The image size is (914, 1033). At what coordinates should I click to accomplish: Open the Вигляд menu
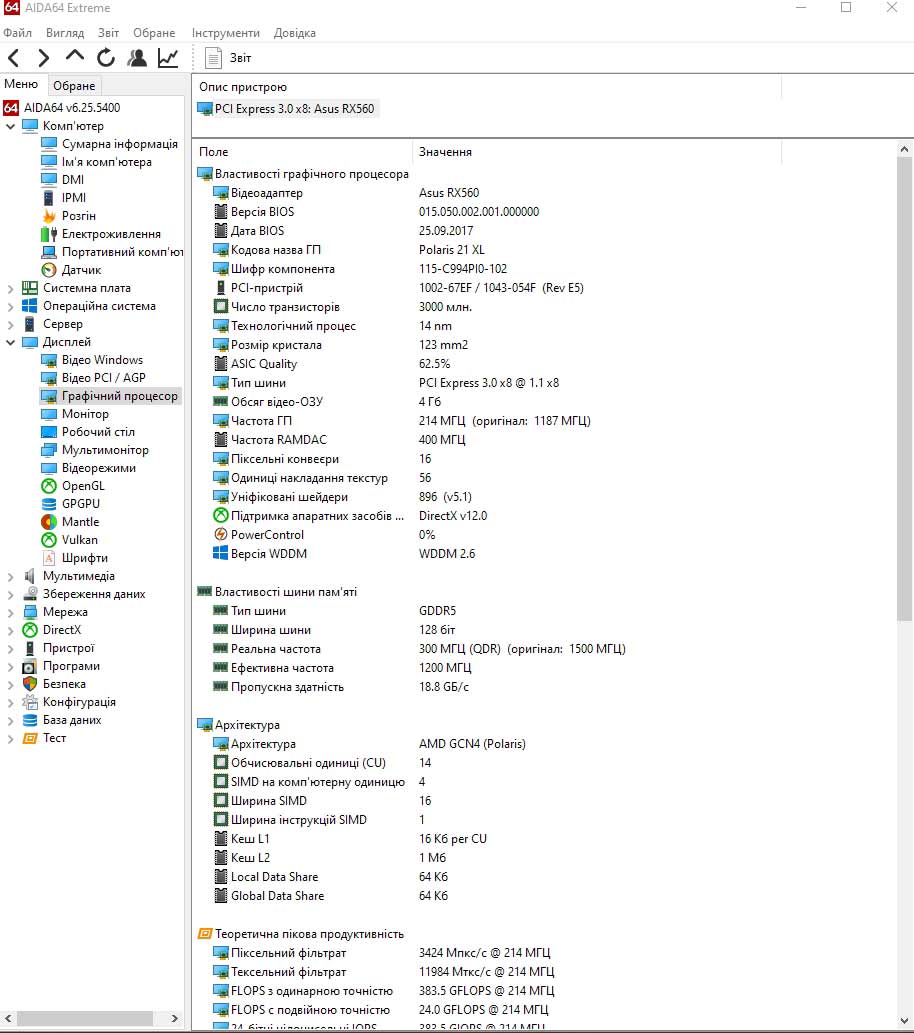click(x=65, y=33)
